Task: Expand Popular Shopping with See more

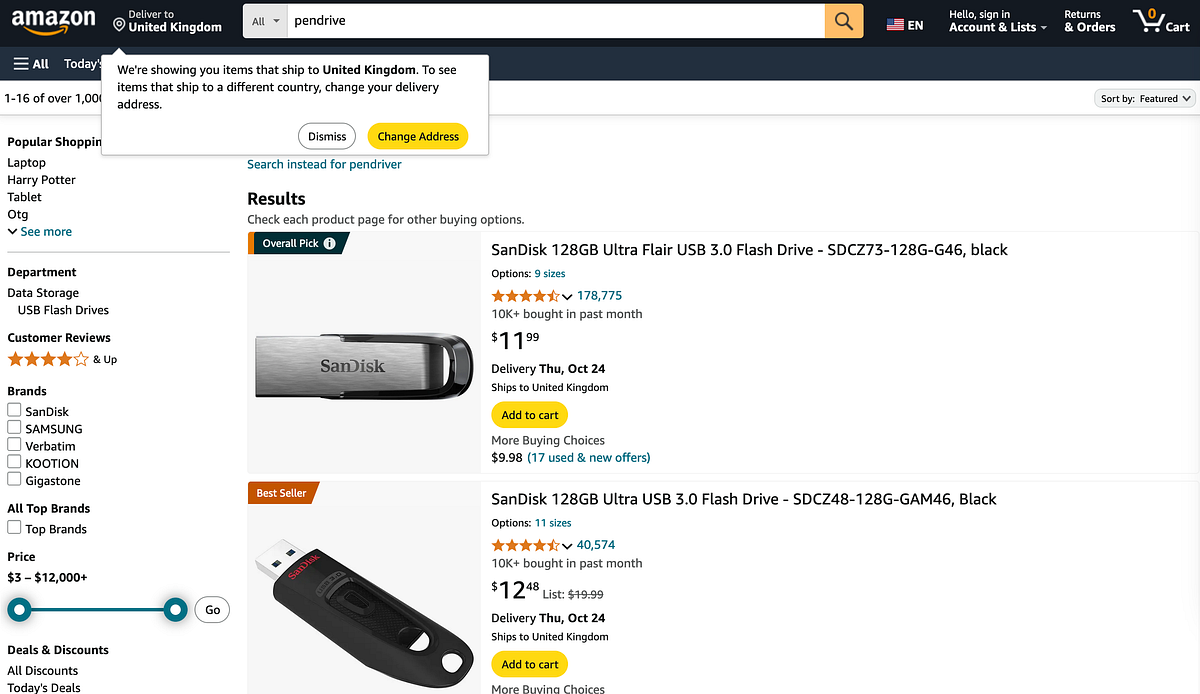Action: pyautogui.click(x=40, y=231)
